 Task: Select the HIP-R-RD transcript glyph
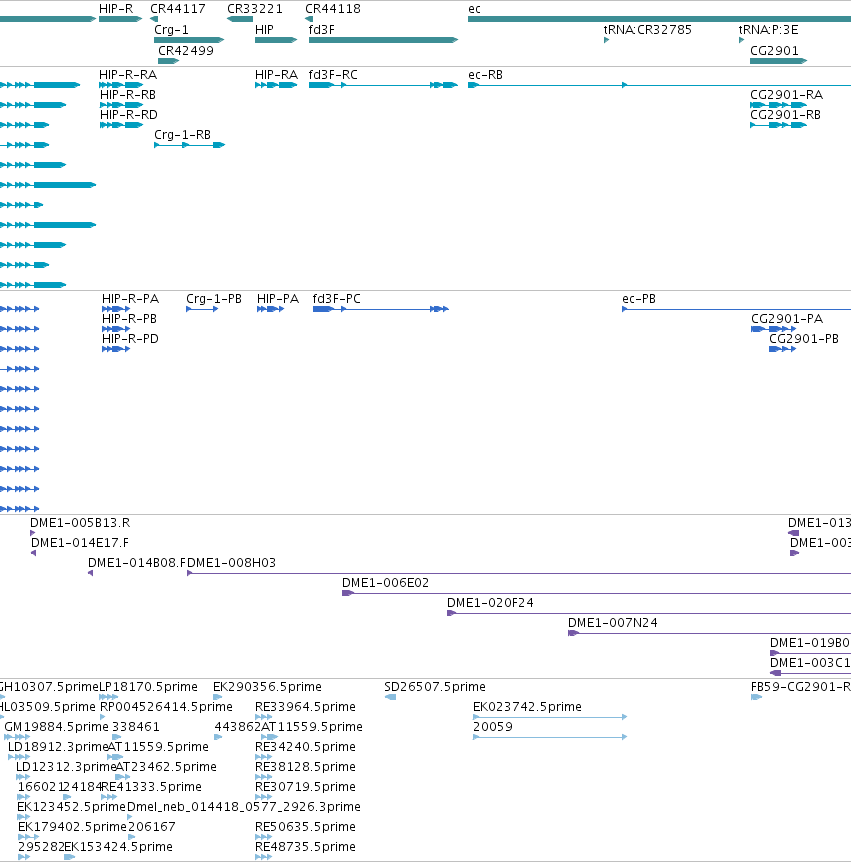coord(121,125)
